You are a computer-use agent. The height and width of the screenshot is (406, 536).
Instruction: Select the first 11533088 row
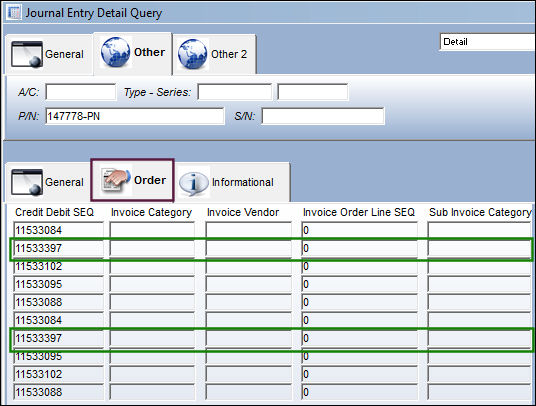pos(272,302)
